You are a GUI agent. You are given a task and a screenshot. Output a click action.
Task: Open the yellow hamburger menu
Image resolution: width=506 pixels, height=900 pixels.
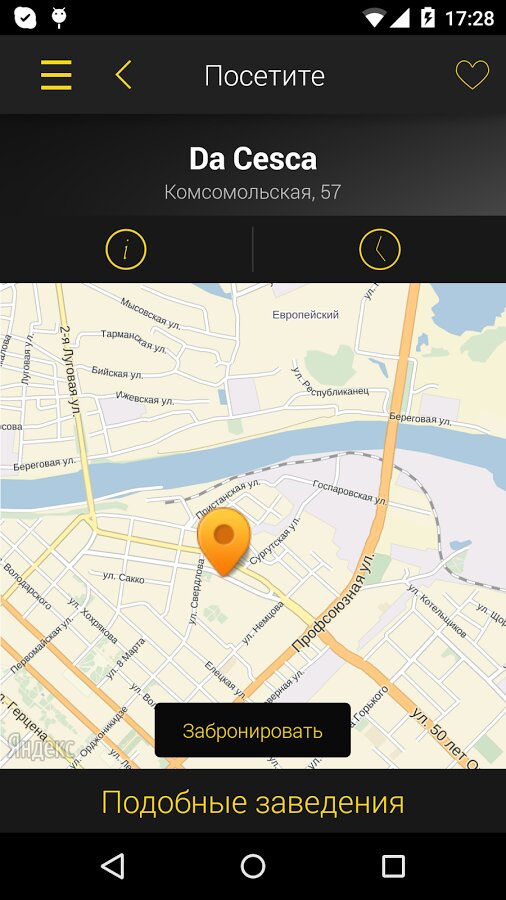coord(56,75)
